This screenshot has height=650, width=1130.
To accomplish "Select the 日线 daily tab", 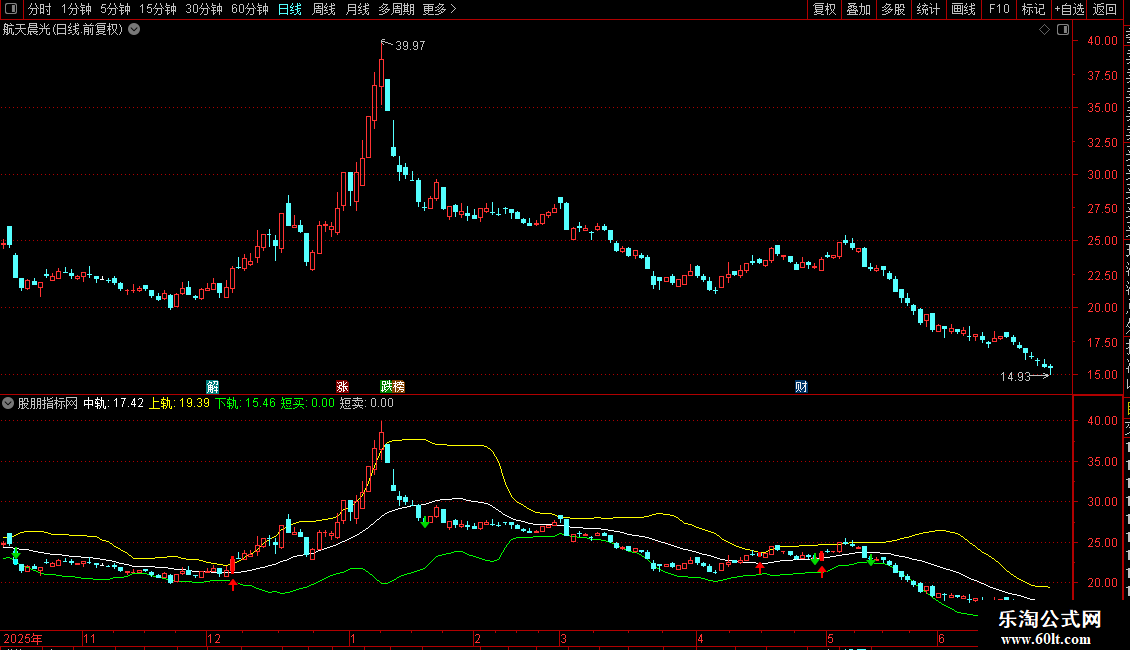I will coord(290,9).
